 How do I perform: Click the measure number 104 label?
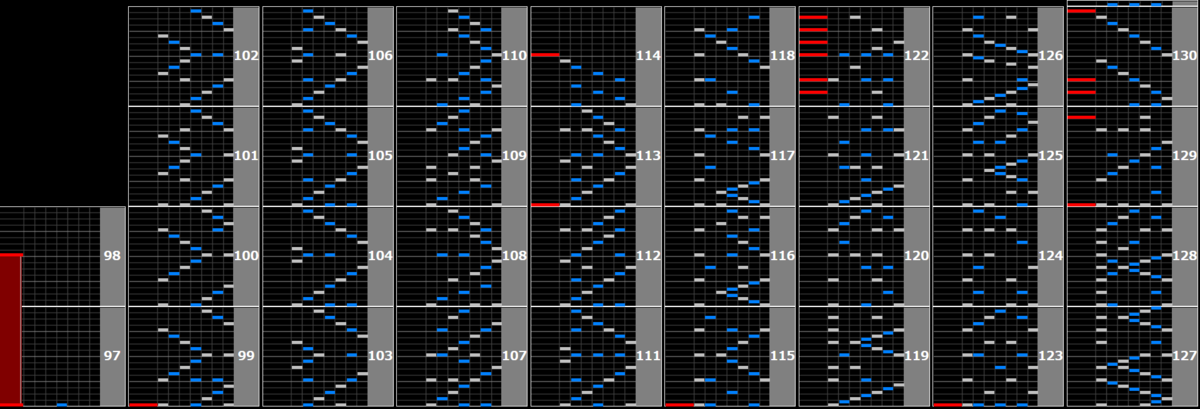[x=380, y=256]
